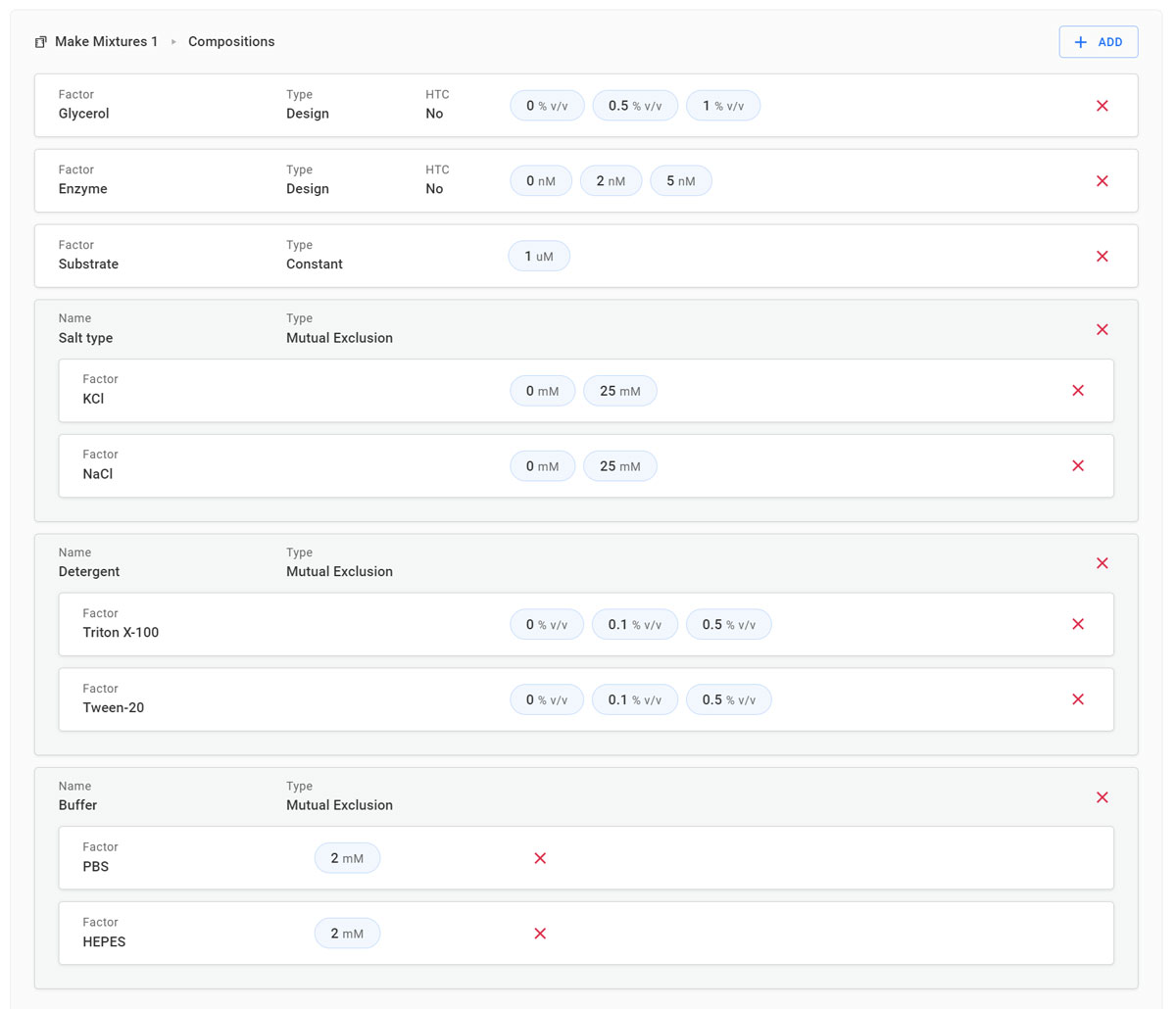
Task: Remove the Tween-20 factor
Action: click(1078, 699)
